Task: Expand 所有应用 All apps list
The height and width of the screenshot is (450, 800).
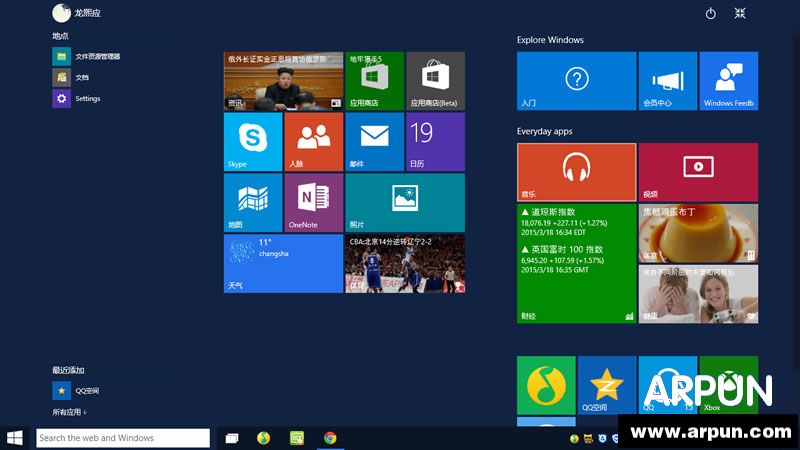Action: click(69, 412)
